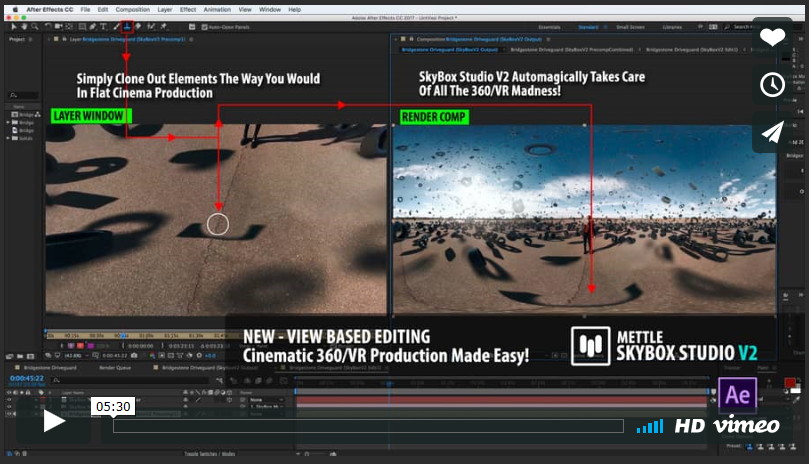The image size is (809, 464).
Task: Click the paper plane Share icon
Action: 772,132
